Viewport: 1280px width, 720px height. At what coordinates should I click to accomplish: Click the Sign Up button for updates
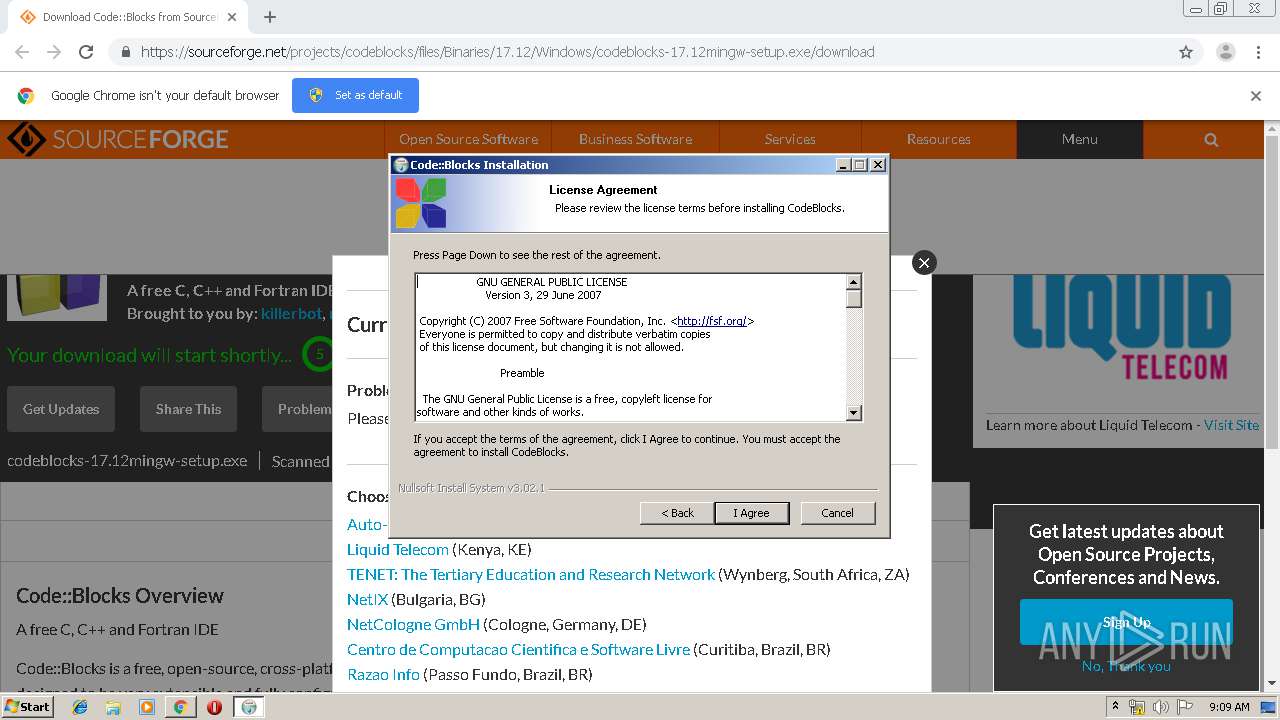click(x=1126, y=622)
